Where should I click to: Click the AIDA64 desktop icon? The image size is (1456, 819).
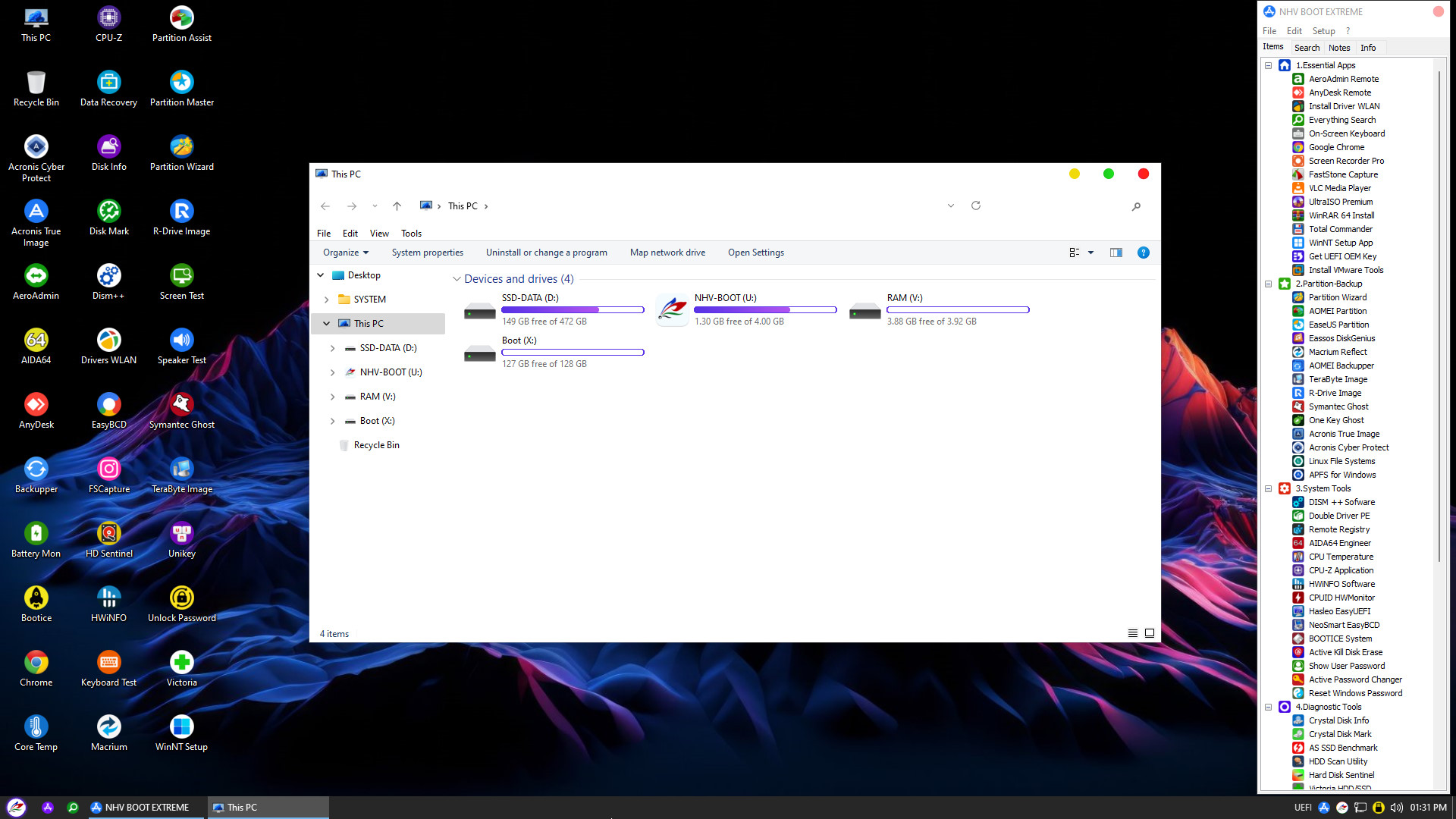[36, 340]
